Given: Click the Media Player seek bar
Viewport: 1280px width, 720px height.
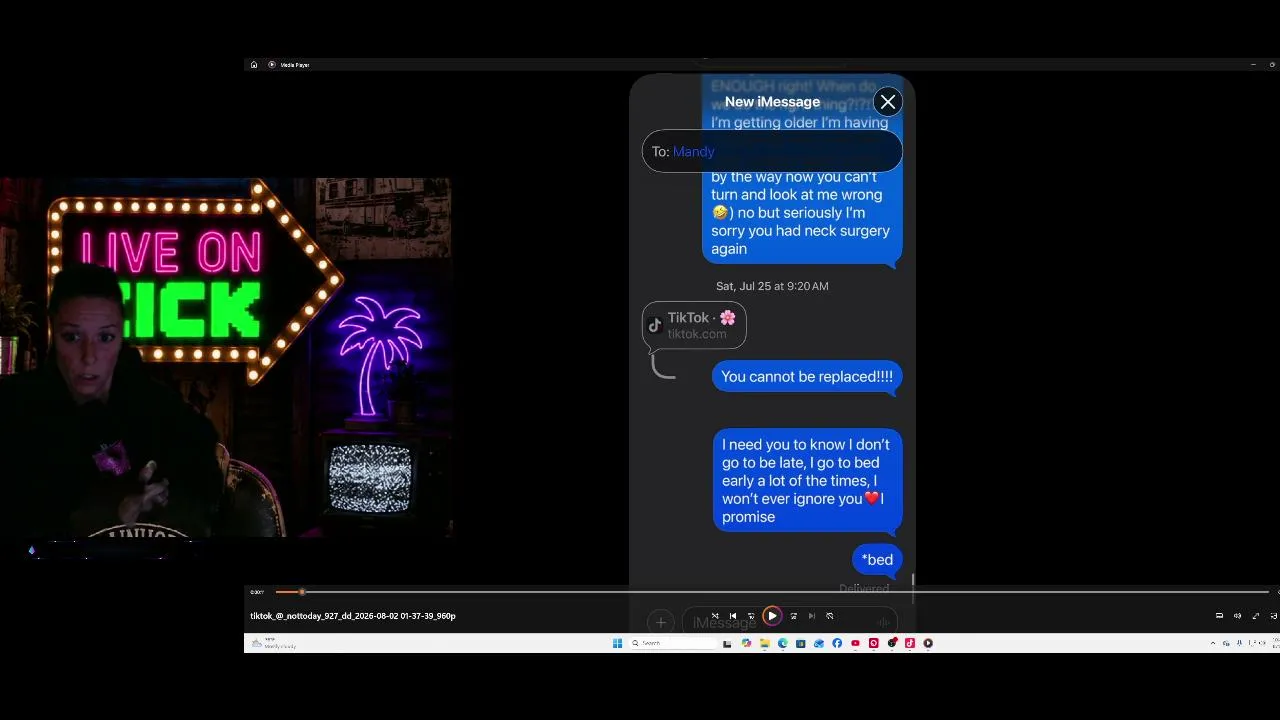Looking at the screenshot, I should coord(772,592).
